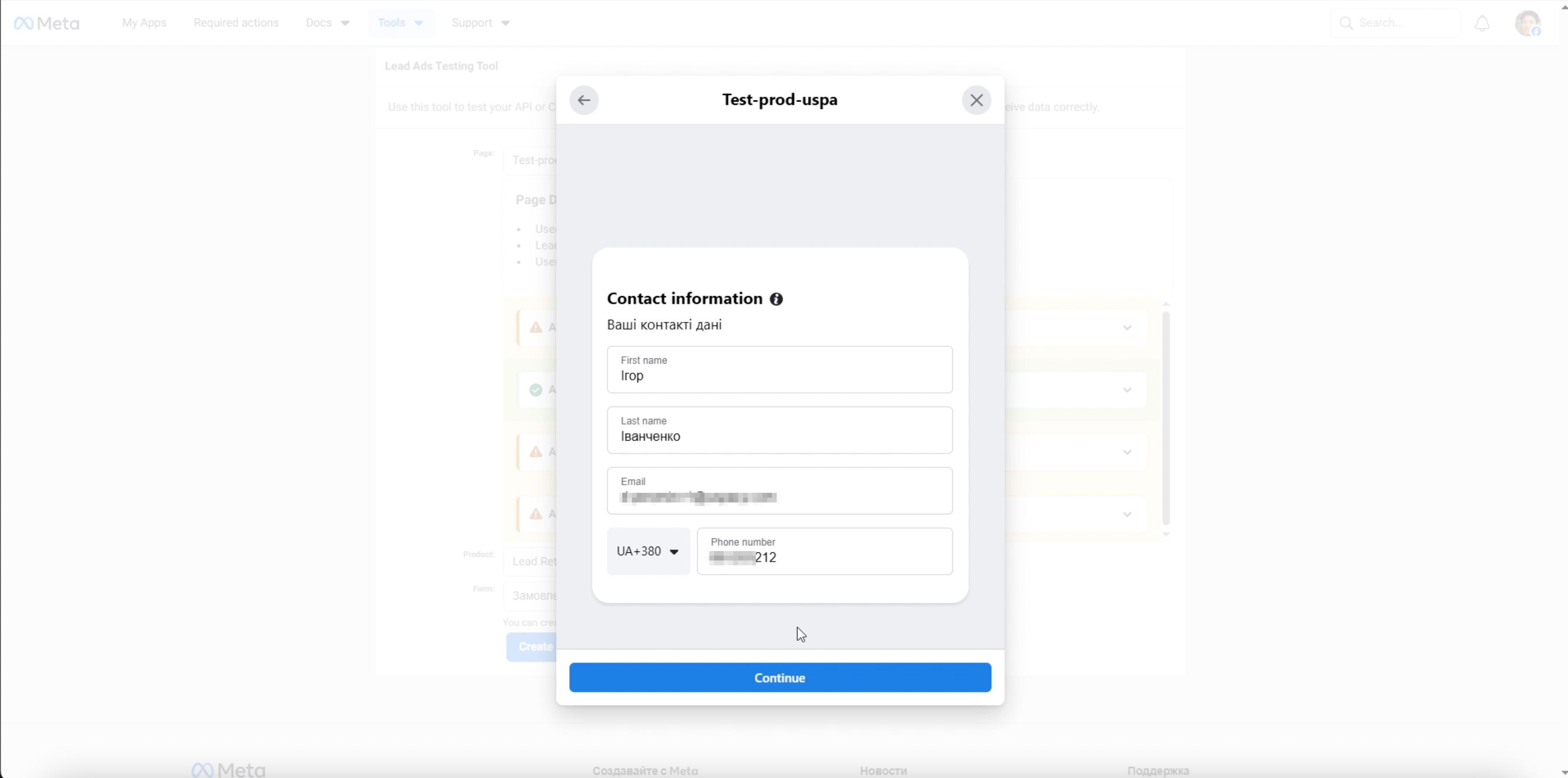Open the notifications bell
1568x778 pixels.
click(x=1482, y=23)
